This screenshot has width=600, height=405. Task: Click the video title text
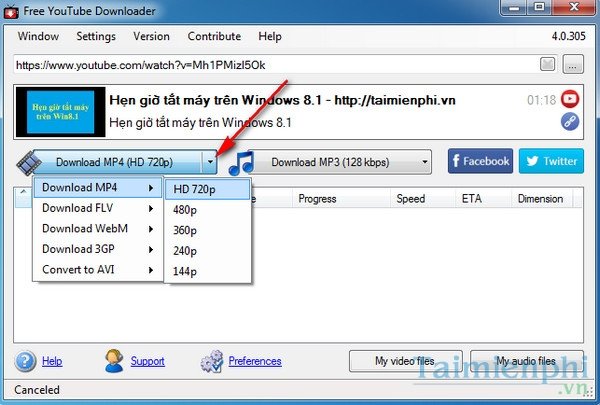click(282, 100)
